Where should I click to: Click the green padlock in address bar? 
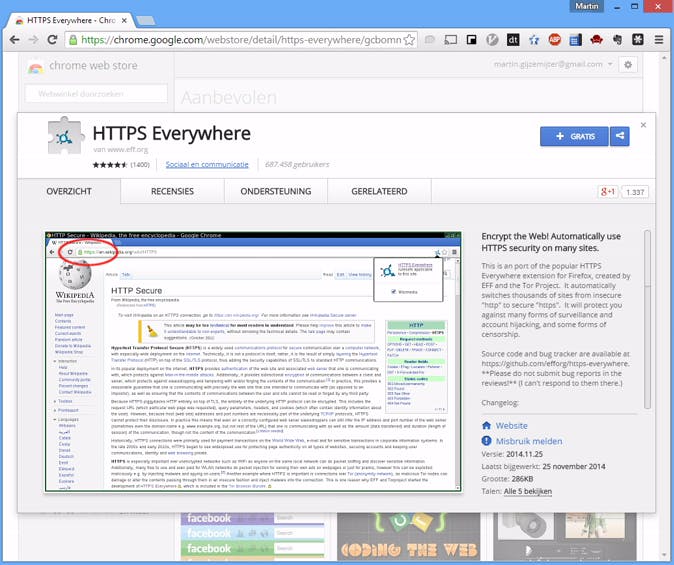73,40
